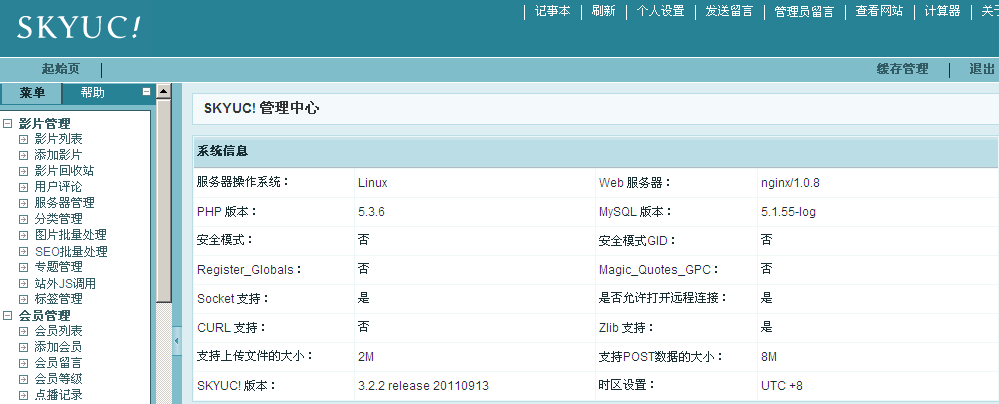
Task: Open 影片列表 menu item
Action: (x=58, y=139)
